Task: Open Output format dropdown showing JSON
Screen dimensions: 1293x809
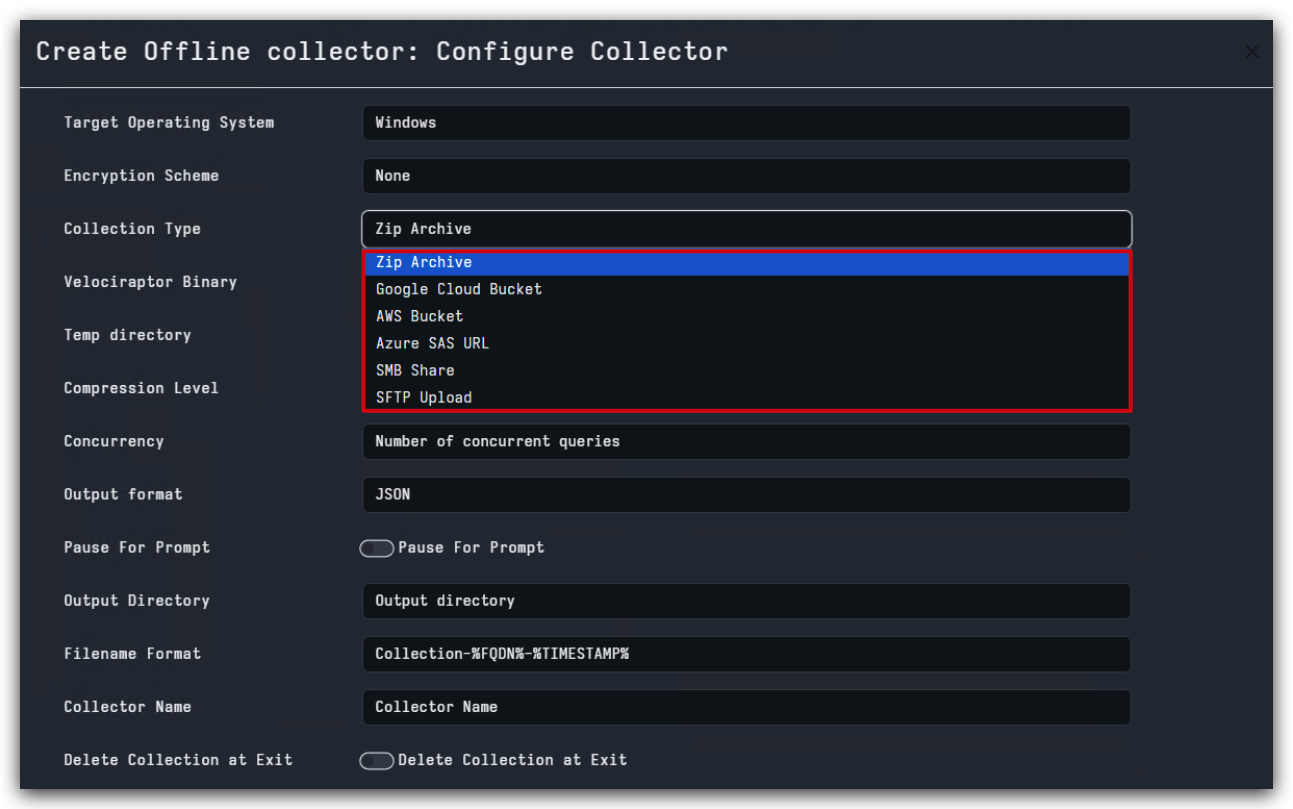Action: tap(746, 495)
